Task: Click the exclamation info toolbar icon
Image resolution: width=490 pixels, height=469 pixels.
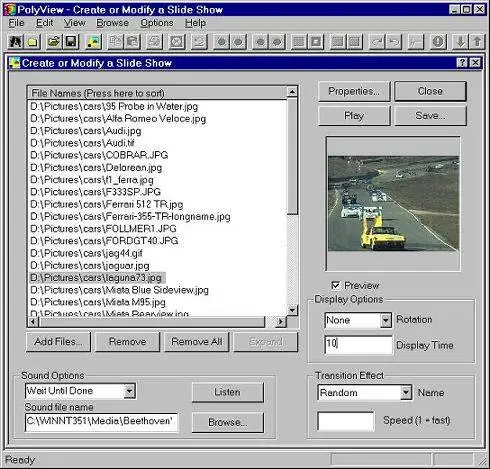Action: (x=438, y=42)
